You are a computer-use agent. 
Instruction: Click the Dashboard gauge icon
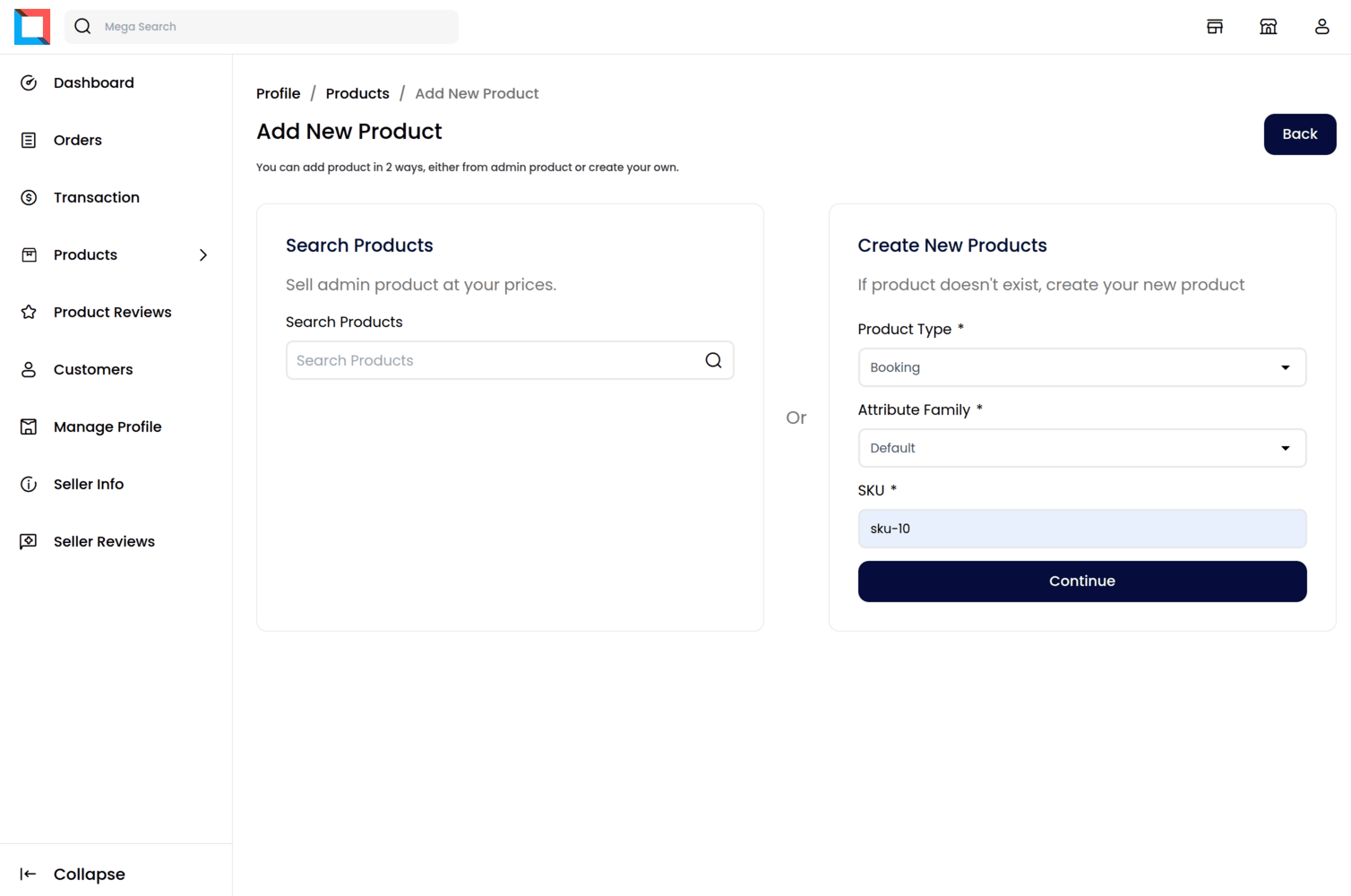tap(29, 82)
